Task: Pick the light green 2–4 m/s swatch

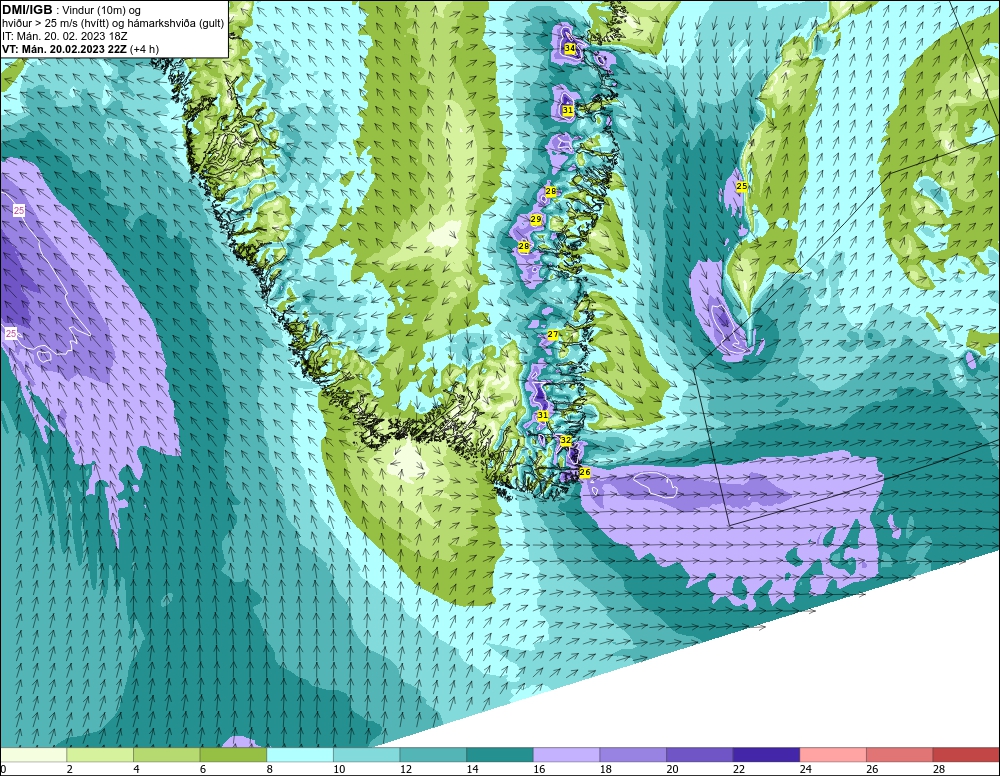Action: [x=100, y=755]
